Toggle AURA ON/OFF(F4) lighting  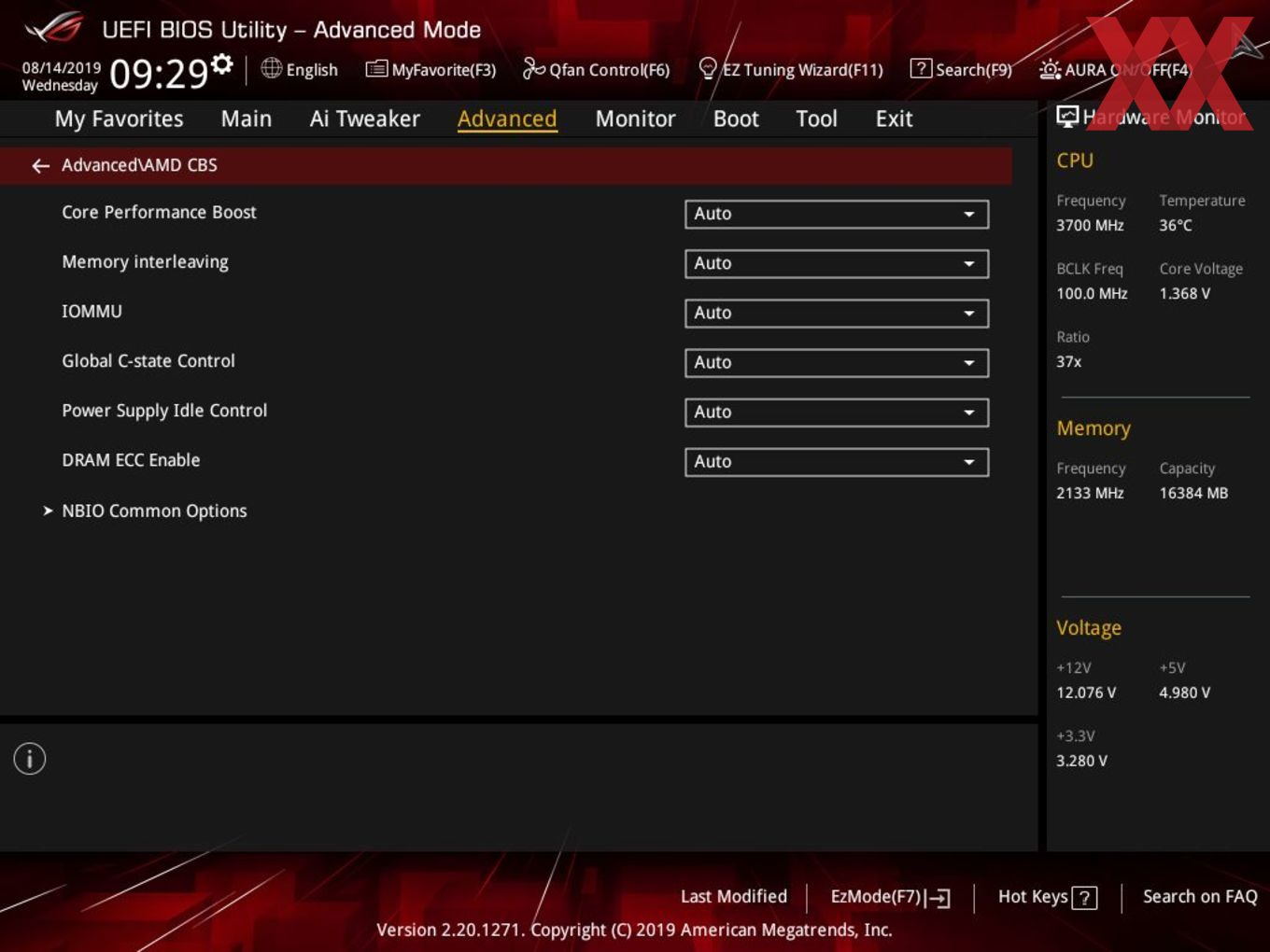click(x=1115, y=70)
